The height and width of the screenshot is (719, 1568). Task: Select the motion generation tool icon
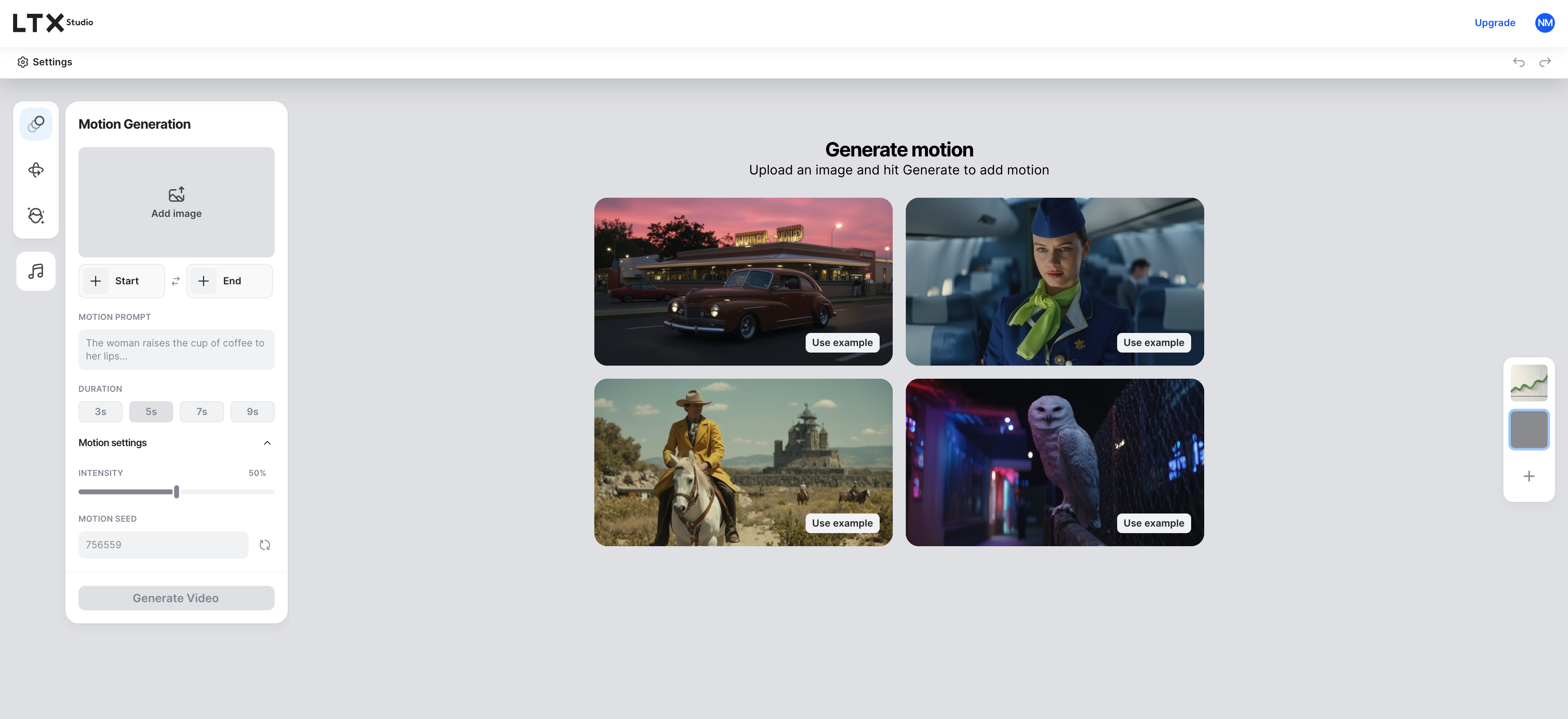36,124
